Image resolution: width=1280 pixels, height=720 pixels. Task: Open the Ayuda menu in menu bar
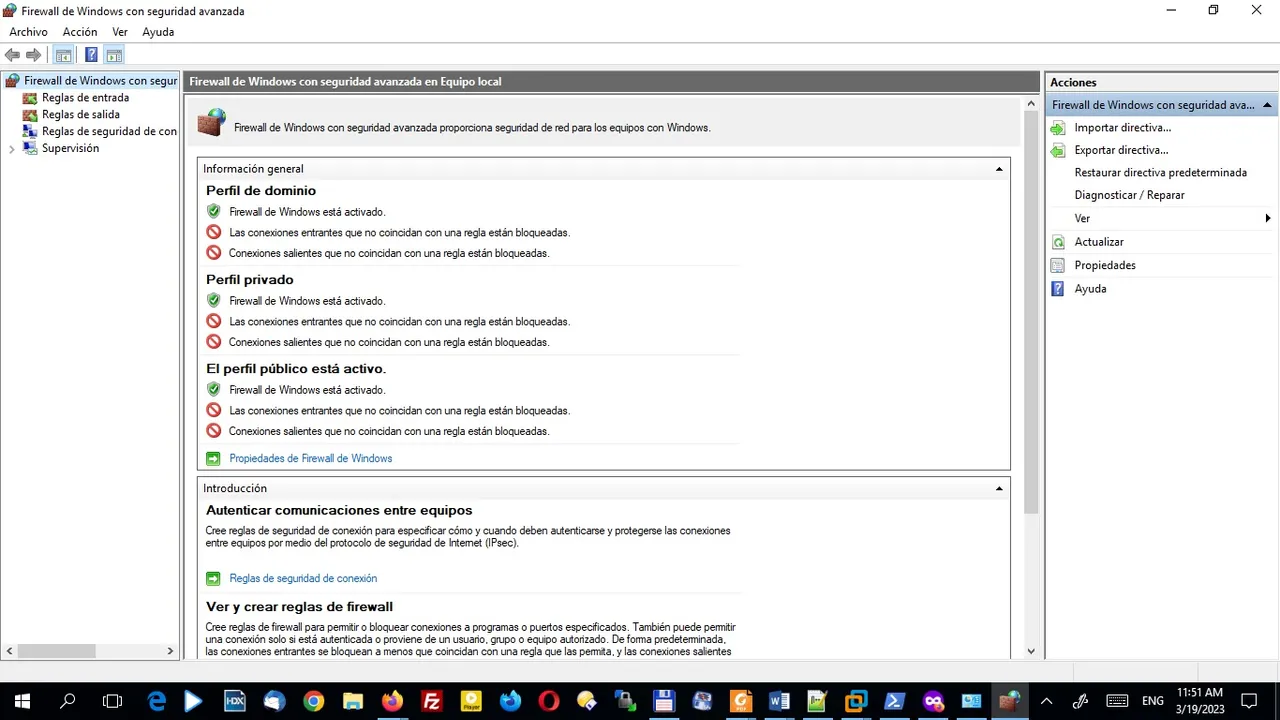158,32
